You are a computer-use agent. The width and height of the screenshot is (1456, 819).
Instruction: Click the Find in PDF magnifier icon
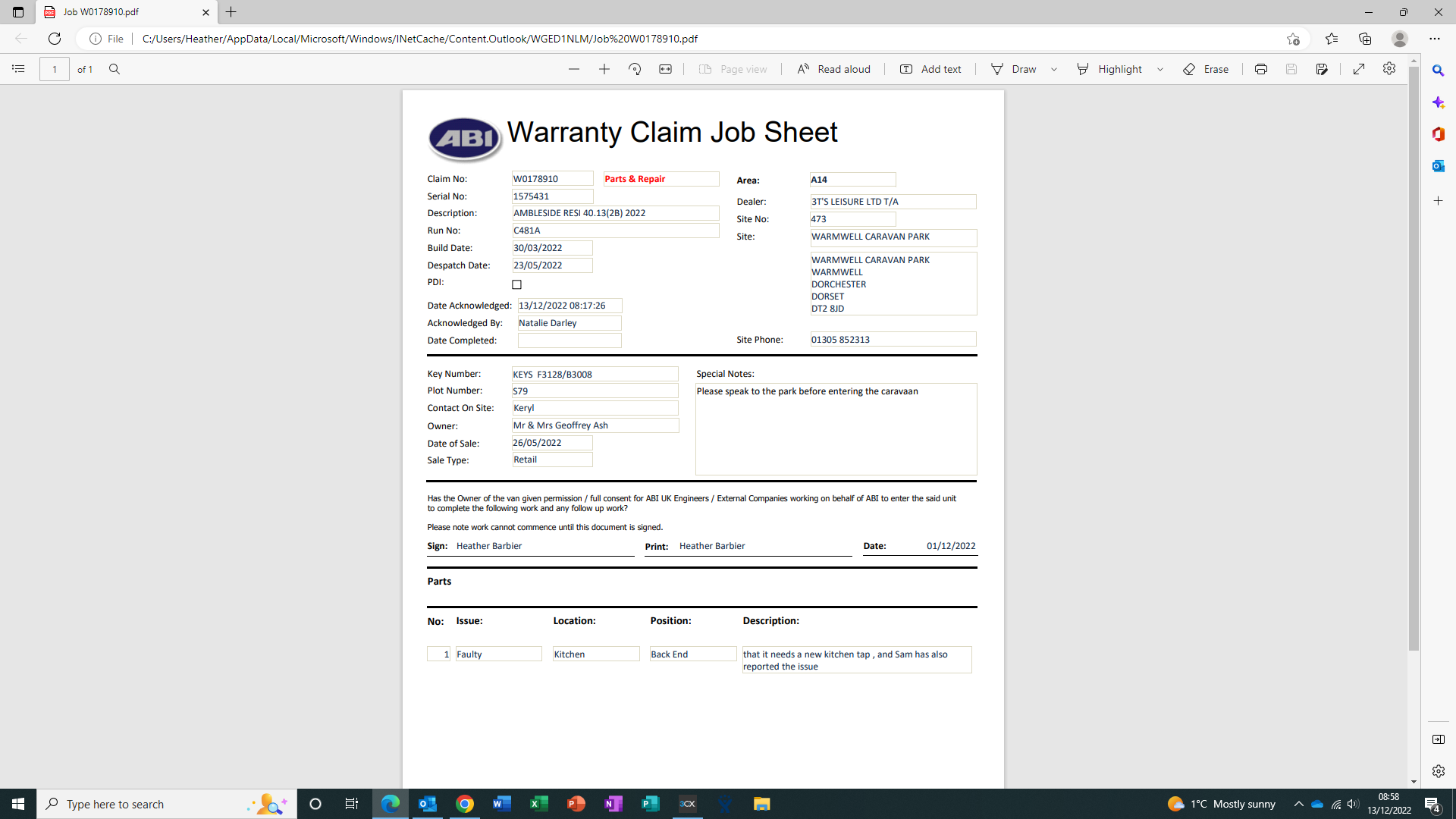pyautogui.click(x=115, y=69)
